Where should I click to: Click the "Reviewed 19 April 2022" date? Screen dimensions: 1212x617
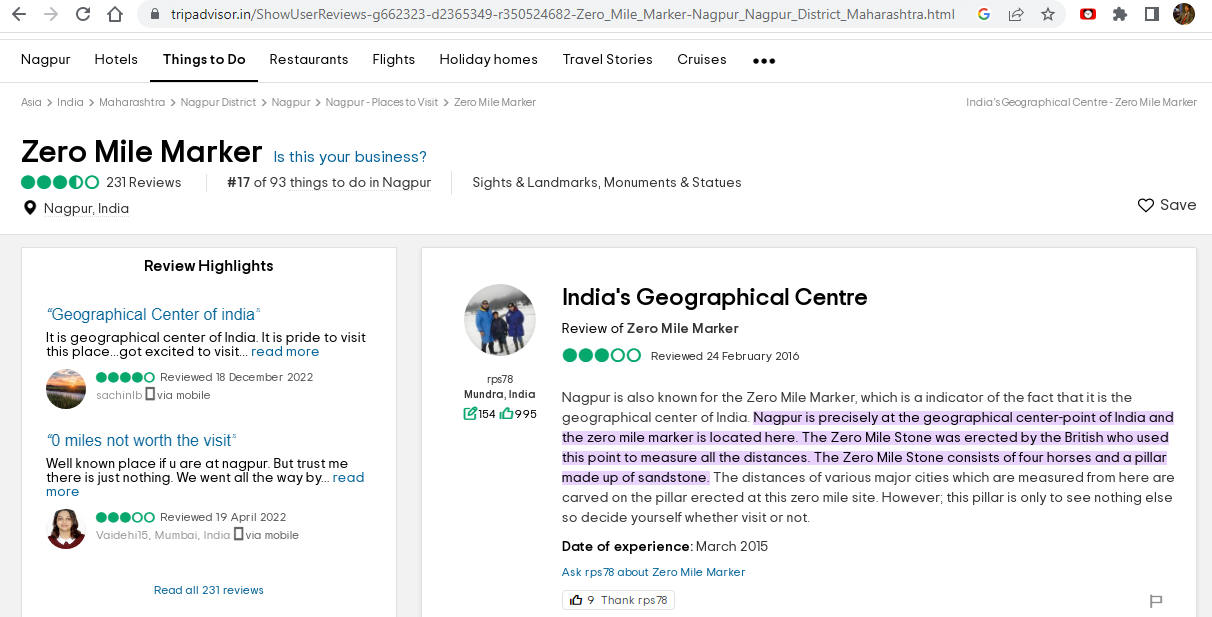(x=224, y=517)
